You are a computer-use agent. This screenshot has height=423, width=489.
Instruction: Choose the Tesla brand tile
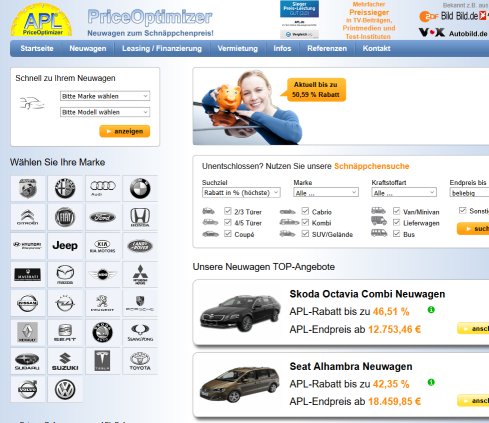coord(103,361)
